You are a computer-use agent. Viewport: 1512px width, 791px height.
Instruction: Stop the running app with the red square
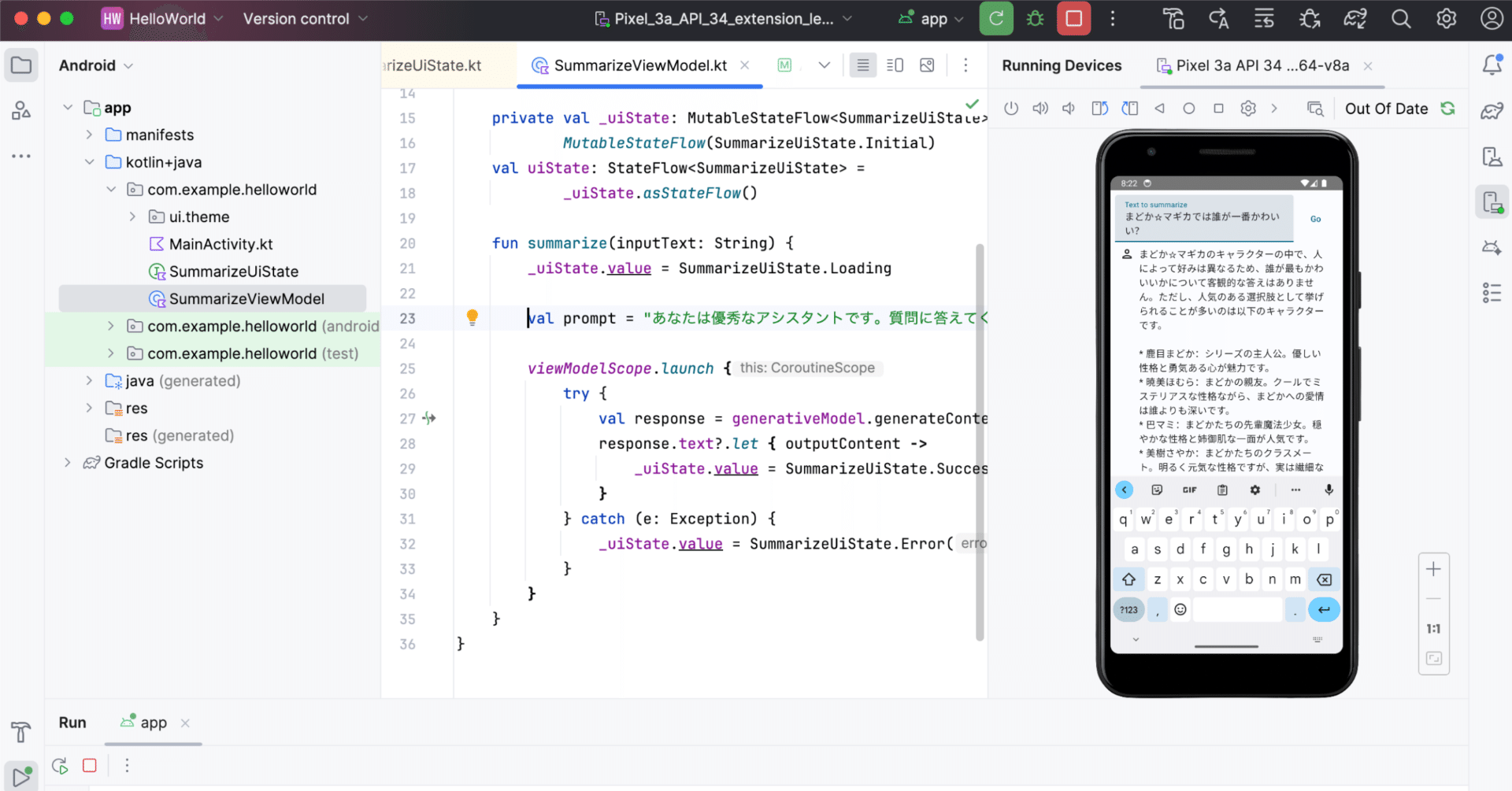(x=1073, y=18)
